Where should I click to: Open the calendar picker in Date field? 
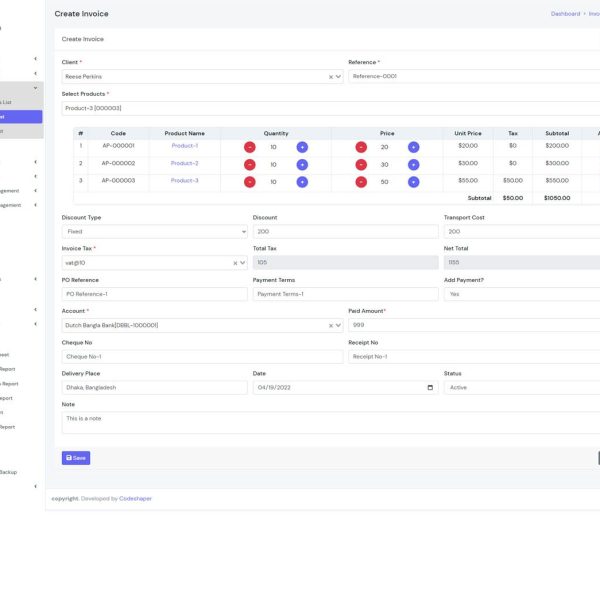tap(431, 387)
